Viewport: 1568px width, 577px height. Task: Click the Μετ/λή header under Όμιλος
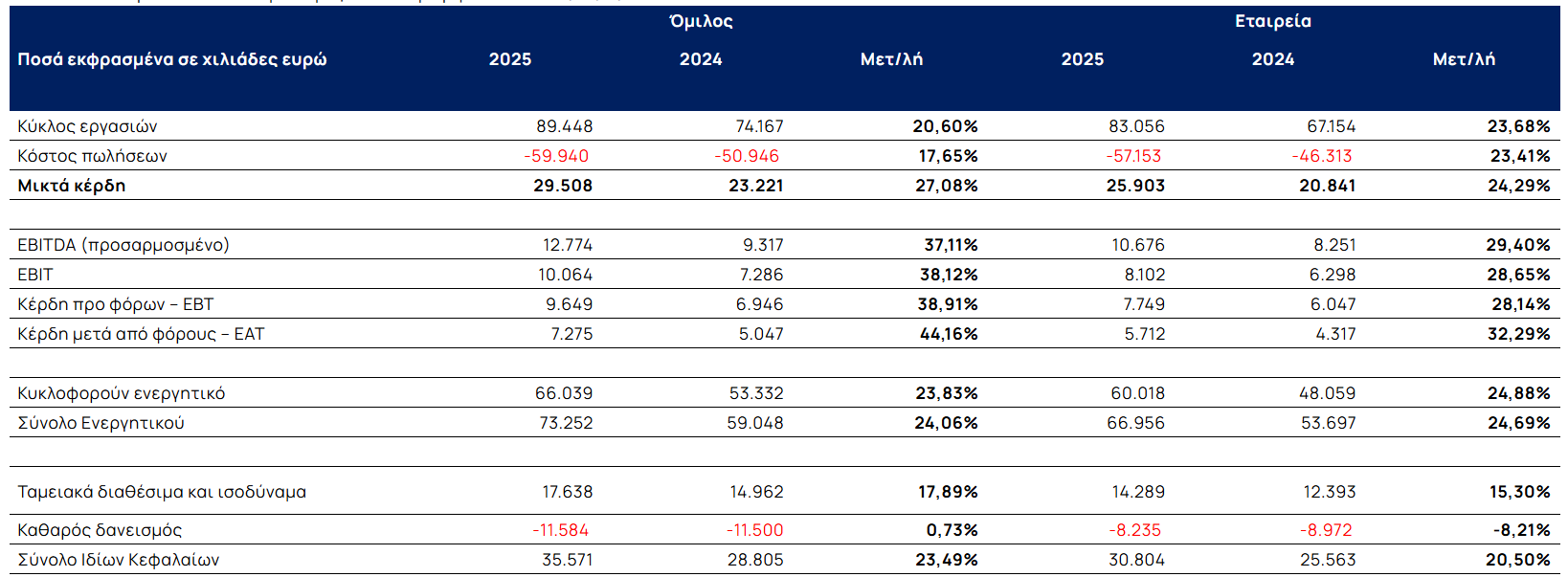coord(891,59)
